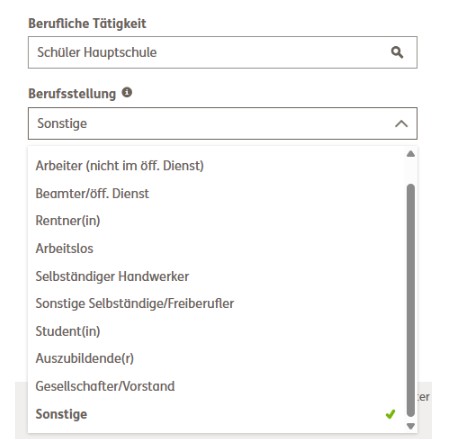Click the scrollbar up arrow
Viewport: 473px width, 446px height.
[411, 154]
